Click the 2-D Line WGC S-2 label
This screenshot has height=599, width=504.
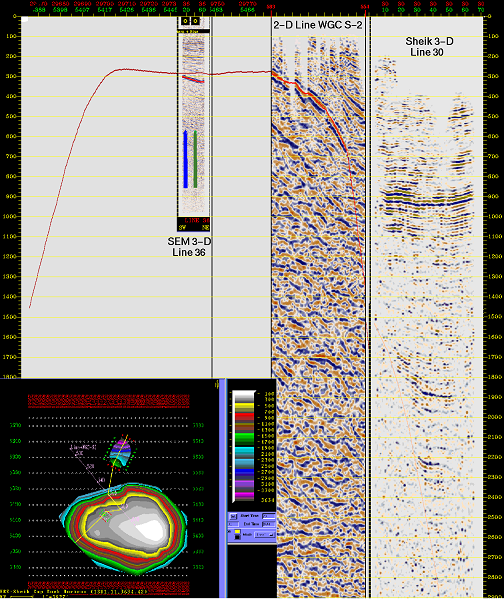[318, 25]
